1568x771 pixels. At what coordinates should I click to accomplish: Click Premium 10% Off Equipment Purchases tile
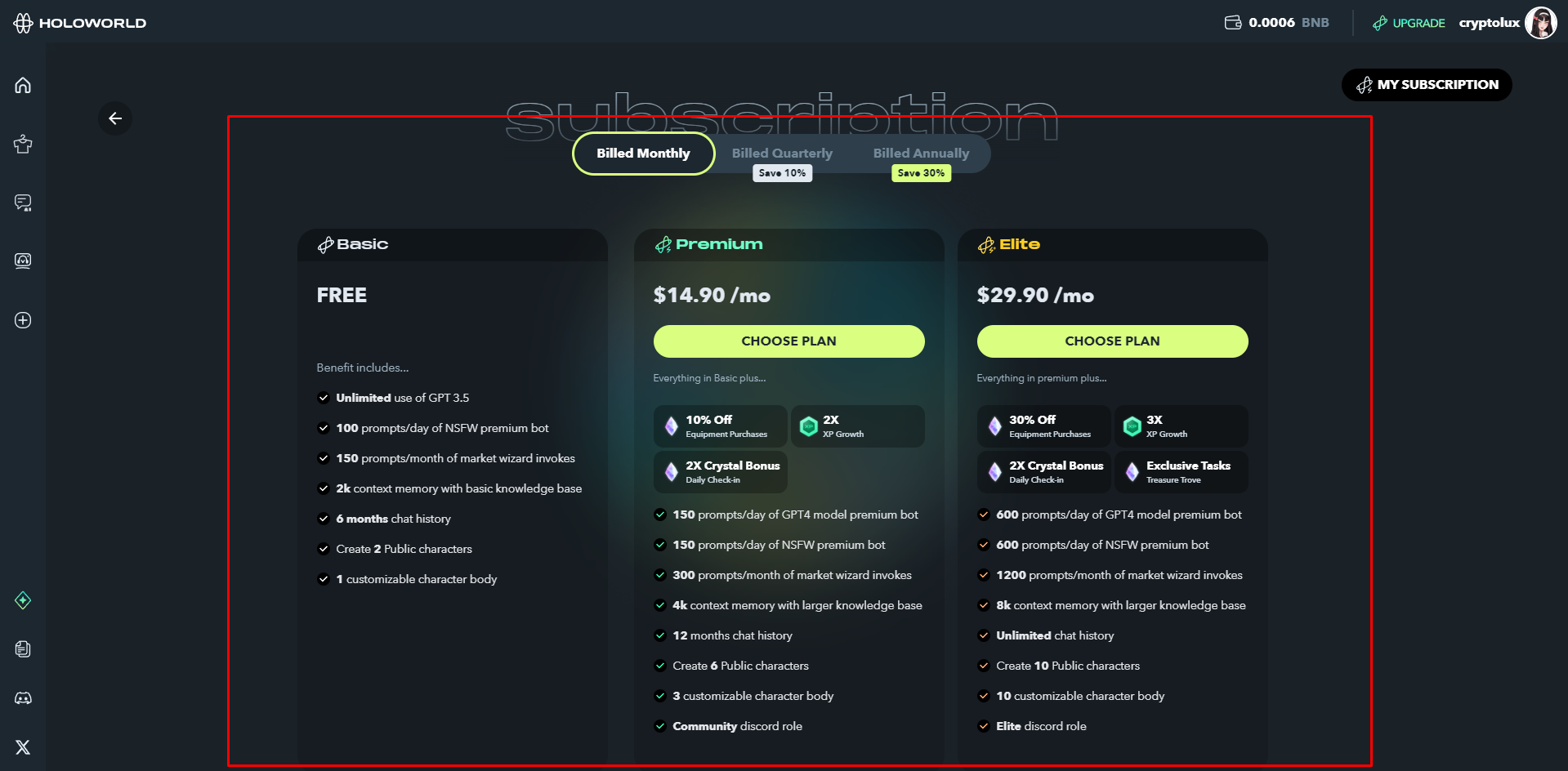click(720, 426)
